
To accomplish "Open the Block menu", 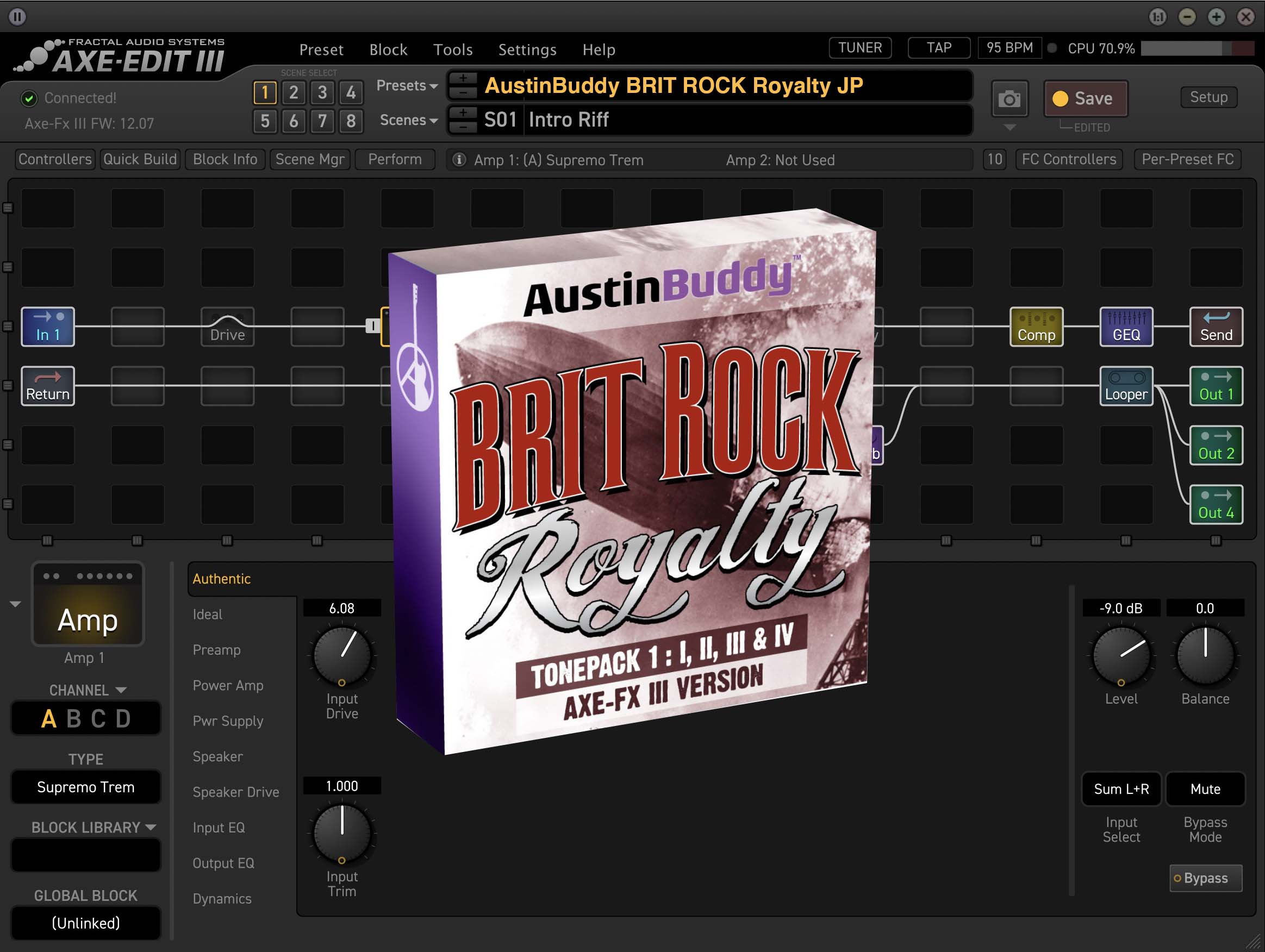I will pos(388,50).
